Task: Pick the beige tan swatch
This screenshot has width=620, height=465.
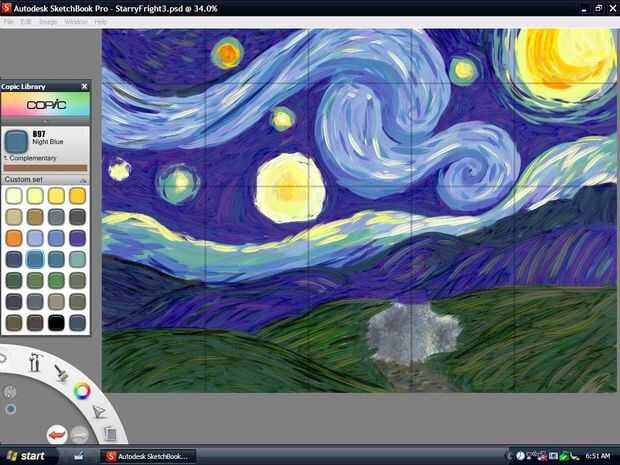Action: pyautogui.click(x=14, y=217)
